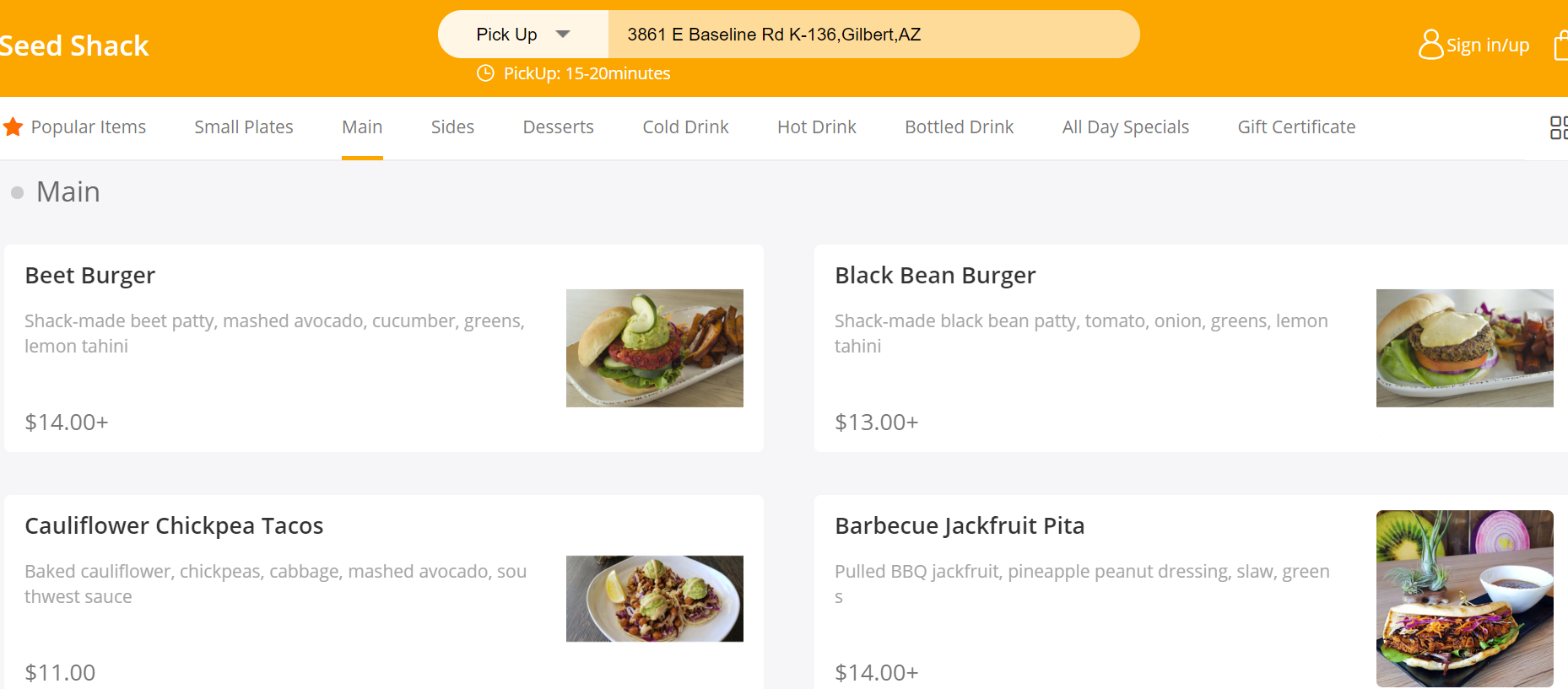Viewport: 1568px width, 689px height.
Task: View the Barbecue Jackfruit Pita image
Action: pyautogui.click(x=1464, y=599)
